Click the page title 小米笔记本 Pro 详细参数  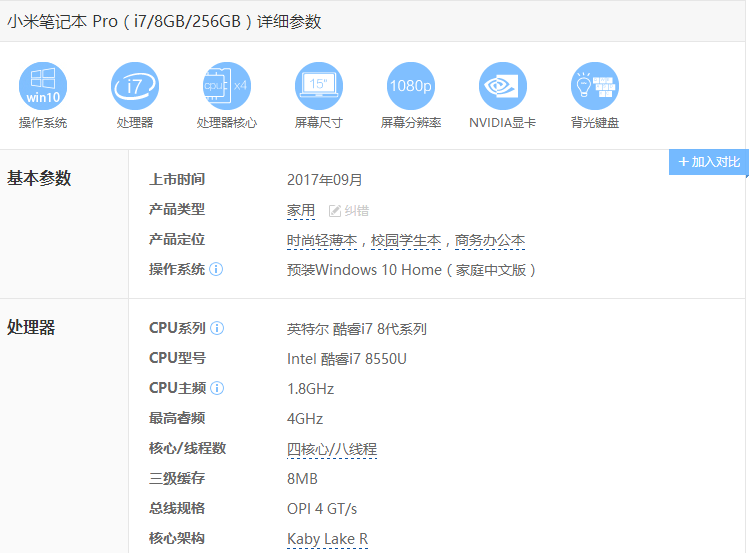(164, 22)
